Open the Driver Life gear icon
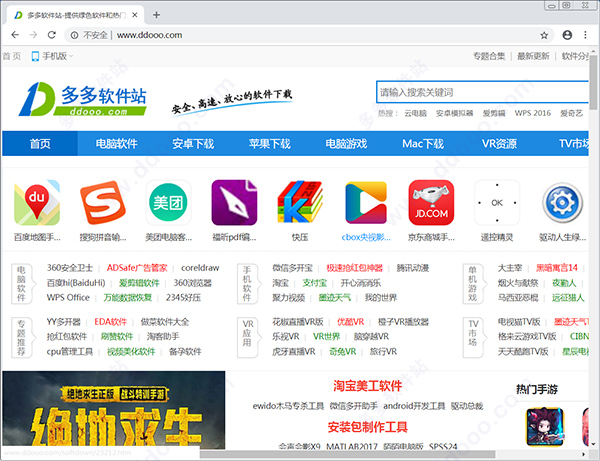Viewport: 600px width, 461px height. [x=562, y=202]
